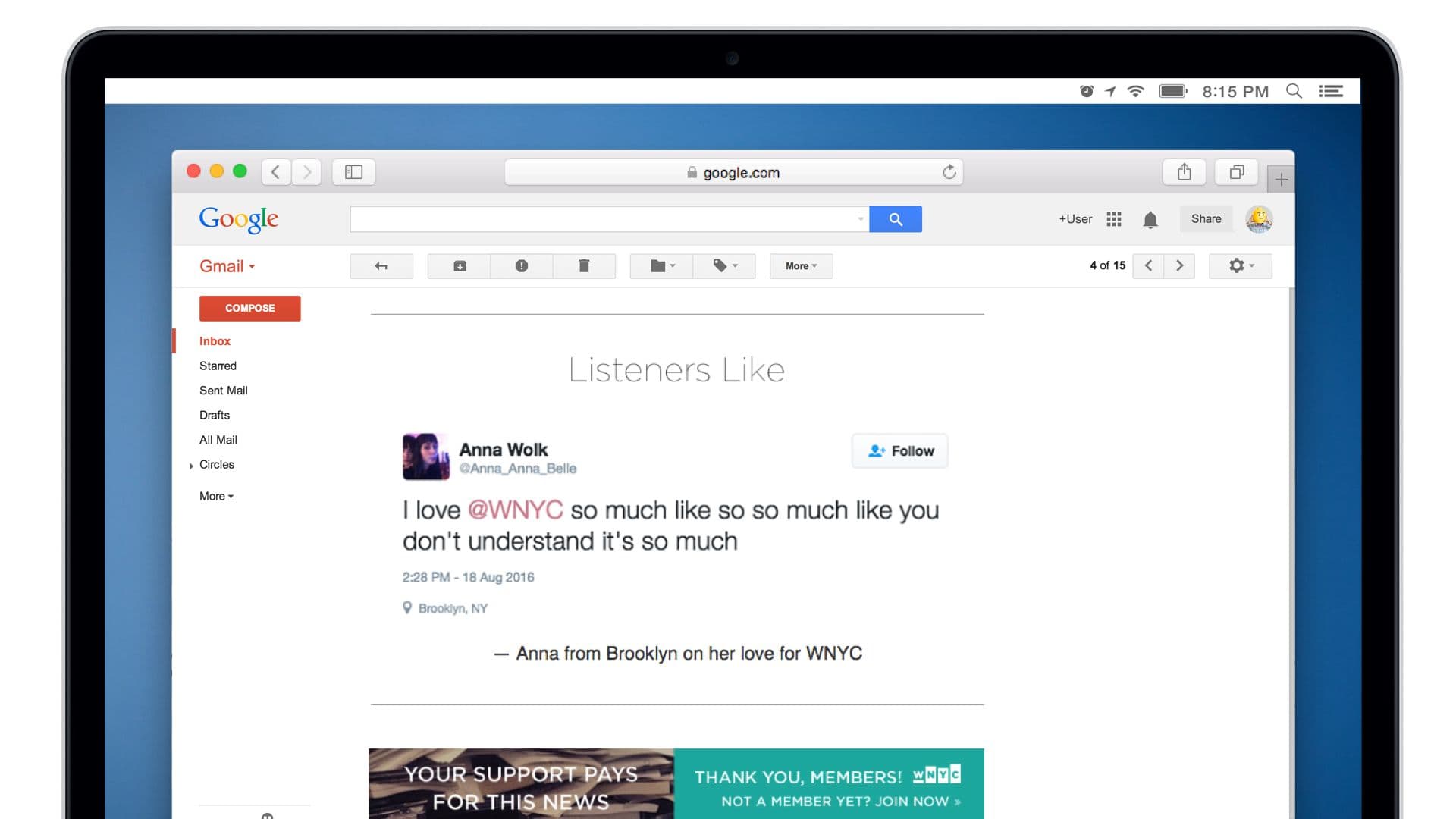Image resolution: width=1456 pixels, height=819 pixels.
Task: Expand the Circles sidebar section
Action: tap(191, 466)
